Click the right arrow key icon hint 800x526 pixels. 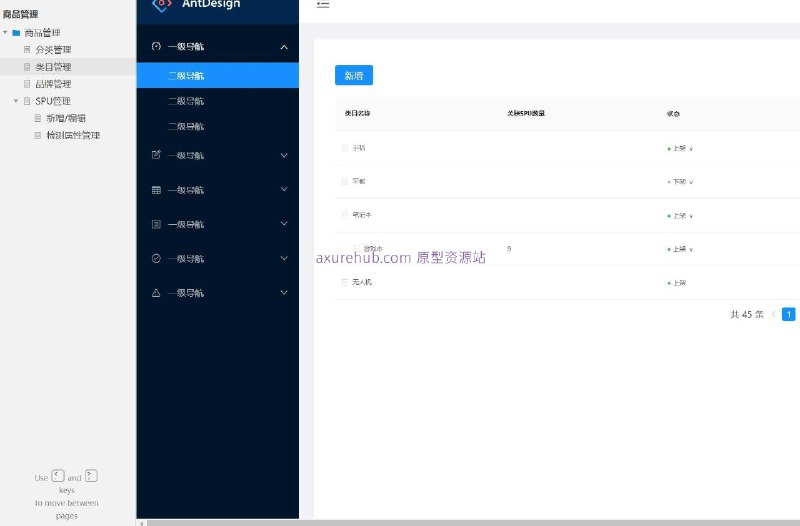click(91, 476)
